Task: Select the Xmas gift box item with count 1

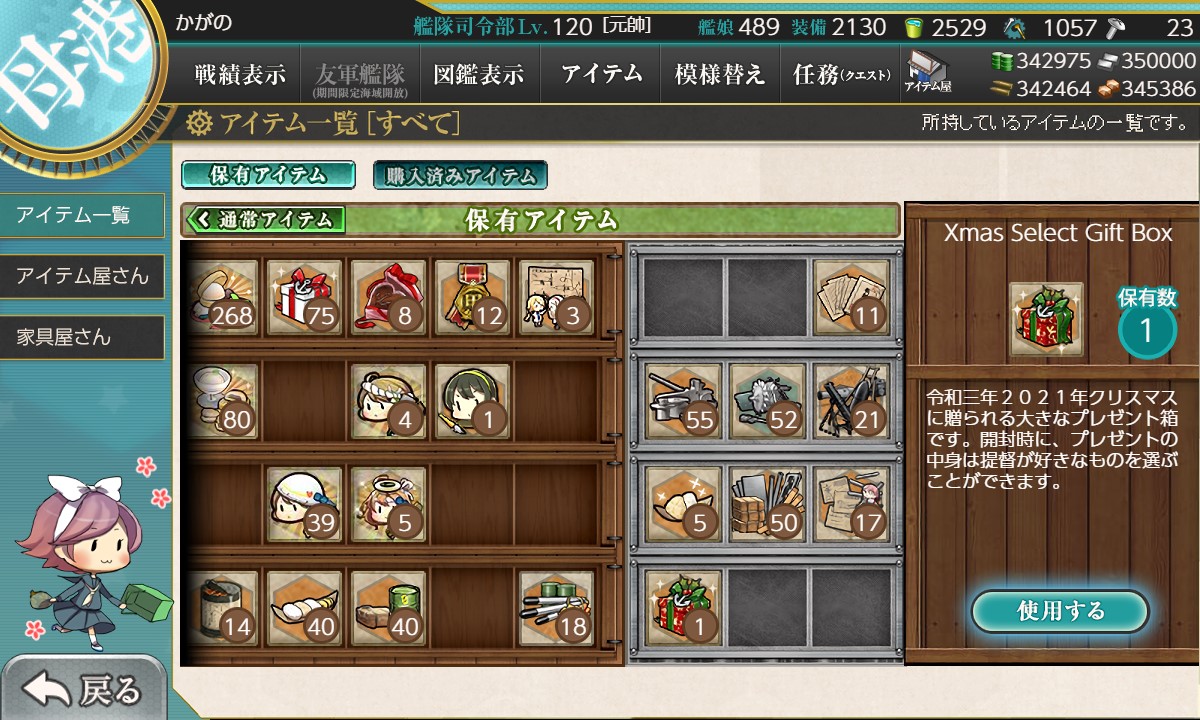Action: (684, 606)
